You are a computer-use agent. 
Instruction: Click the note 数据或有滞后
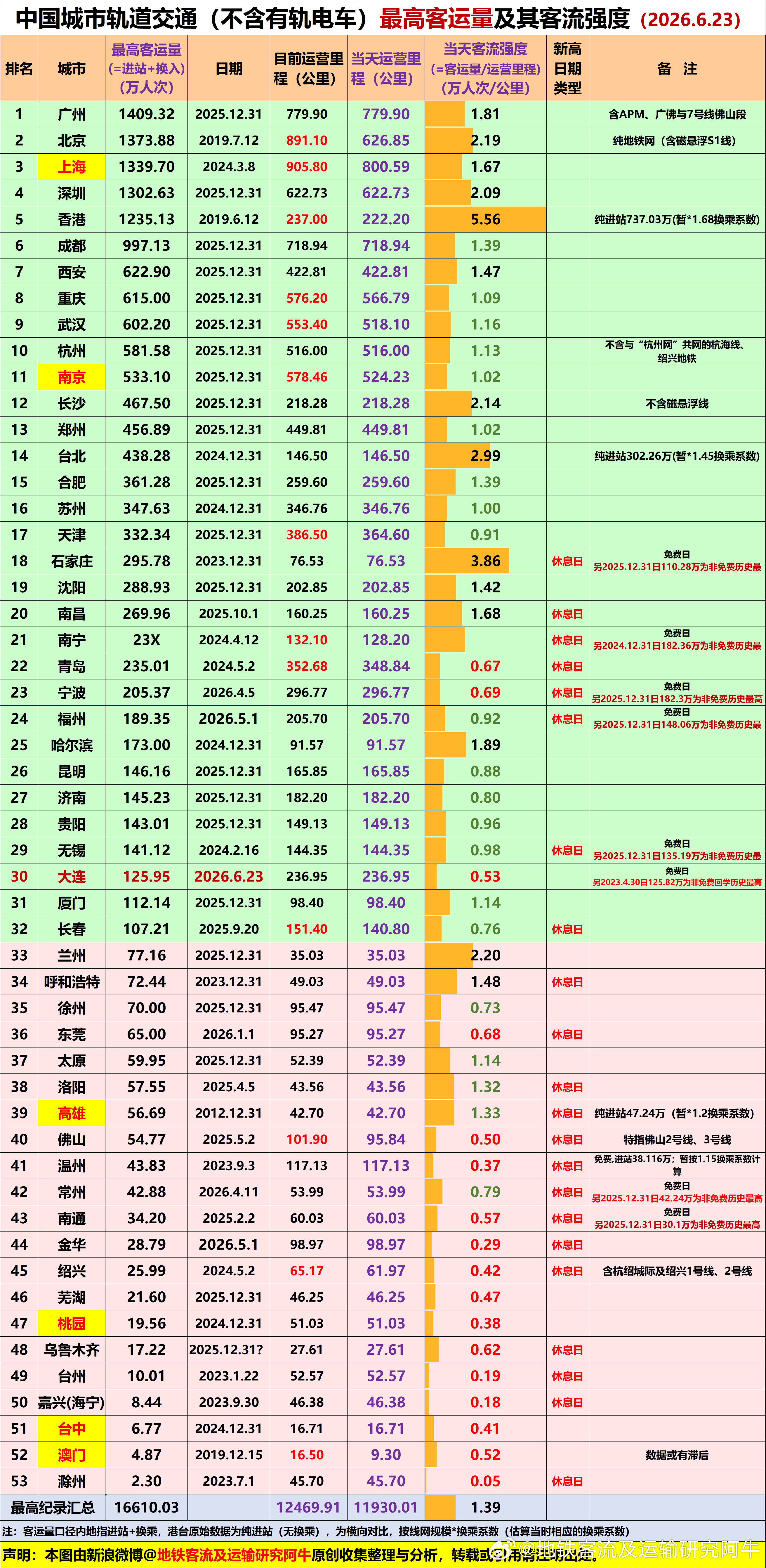click(677, 1455)
